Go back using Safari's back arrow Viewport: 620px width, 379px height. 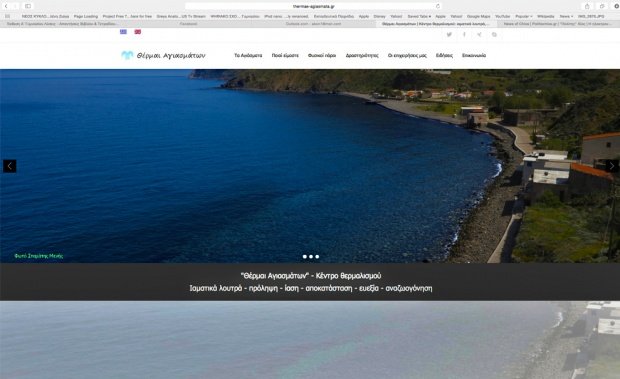(x=6, y=6)
